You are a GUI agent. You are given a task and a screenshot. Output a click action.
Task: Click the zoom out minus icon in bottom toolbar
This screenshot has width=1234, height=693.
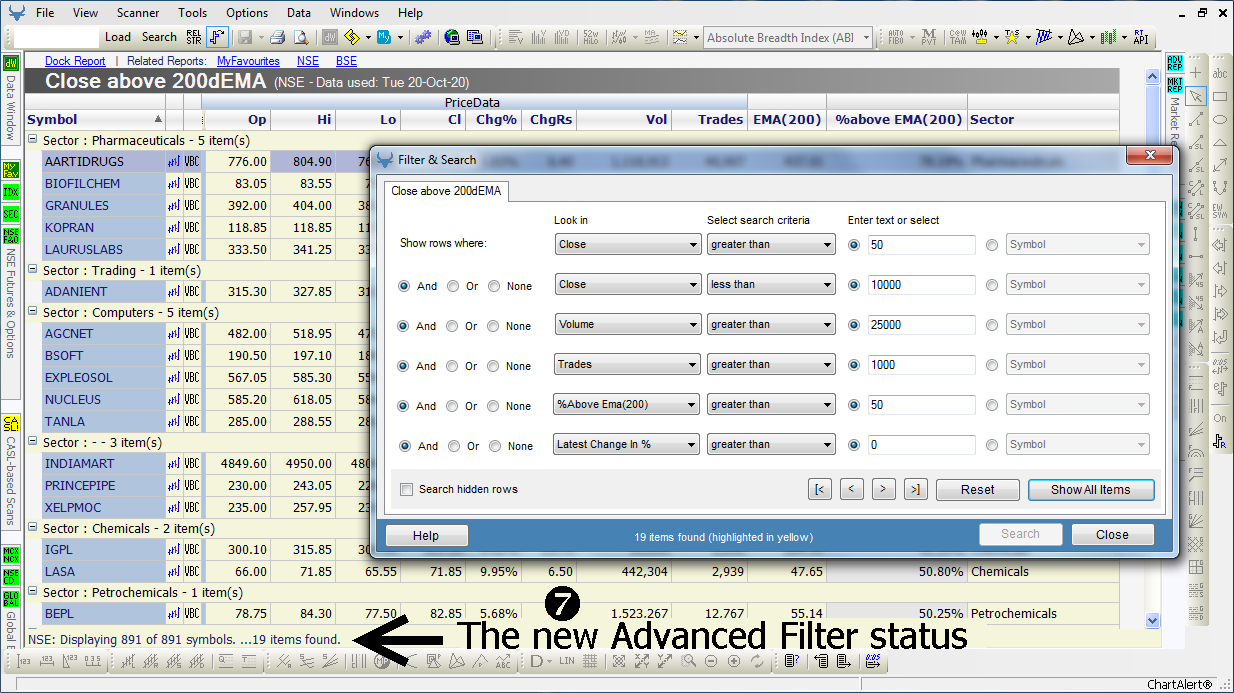[711, 661]
